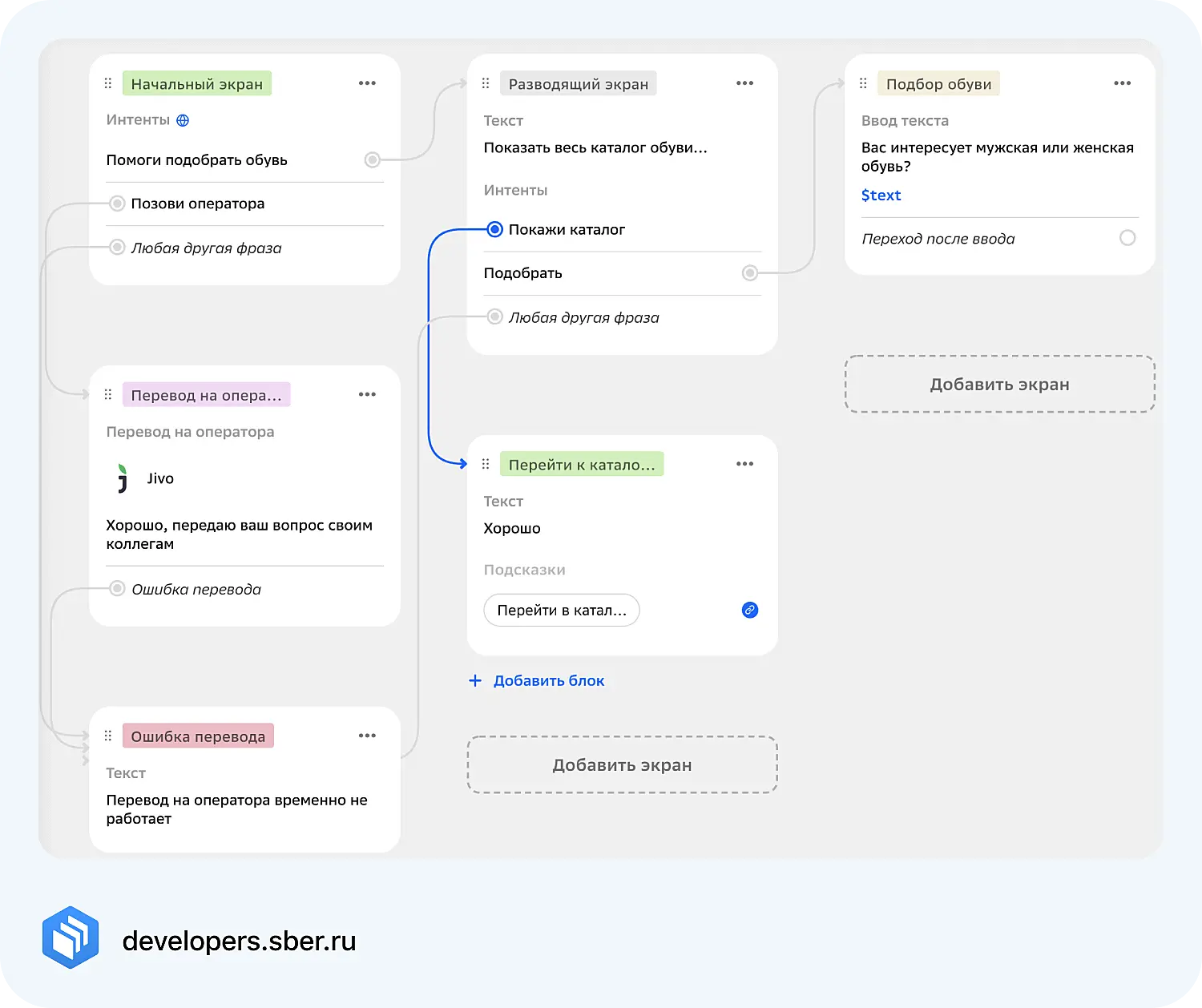Click the blue link icon beside Перейти в катал
The height and width of the screenshot is (1008, 1202).
[x=749, y=610]
